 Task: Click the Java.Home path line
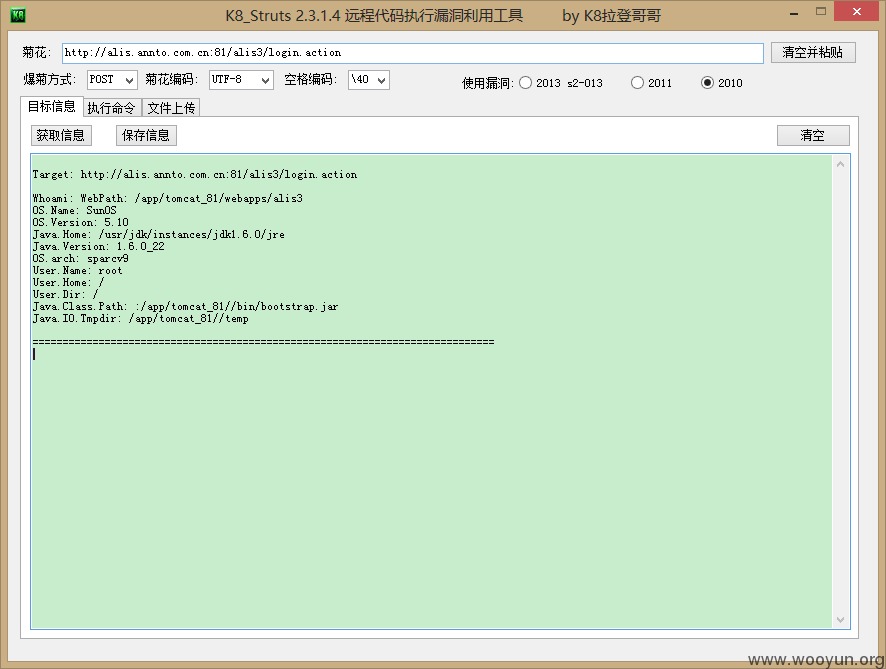tap(159, 234)
